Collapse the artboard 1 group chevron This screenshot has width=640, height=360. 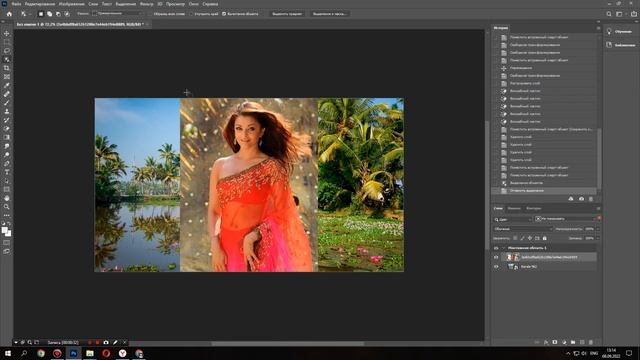(x=503, y=248)
